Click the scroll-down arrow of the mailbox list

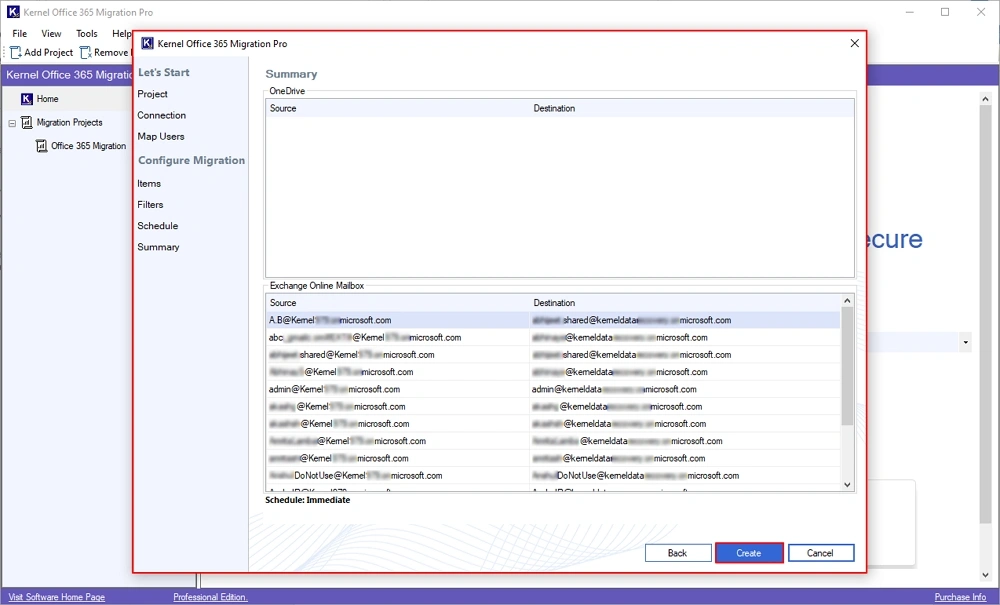point(846,484)
